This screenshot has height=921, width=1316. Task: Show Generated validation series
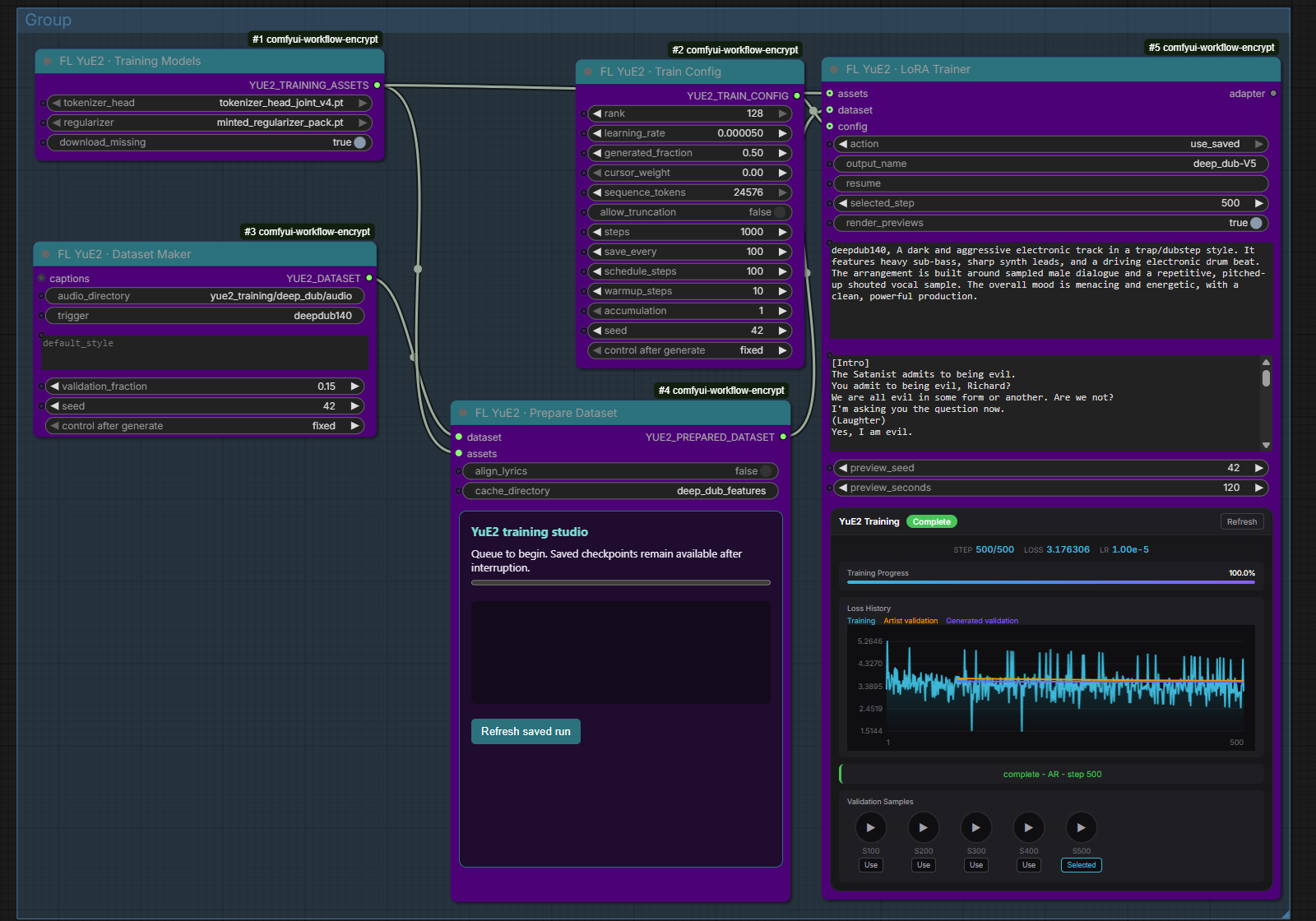(x=982, y=621)
